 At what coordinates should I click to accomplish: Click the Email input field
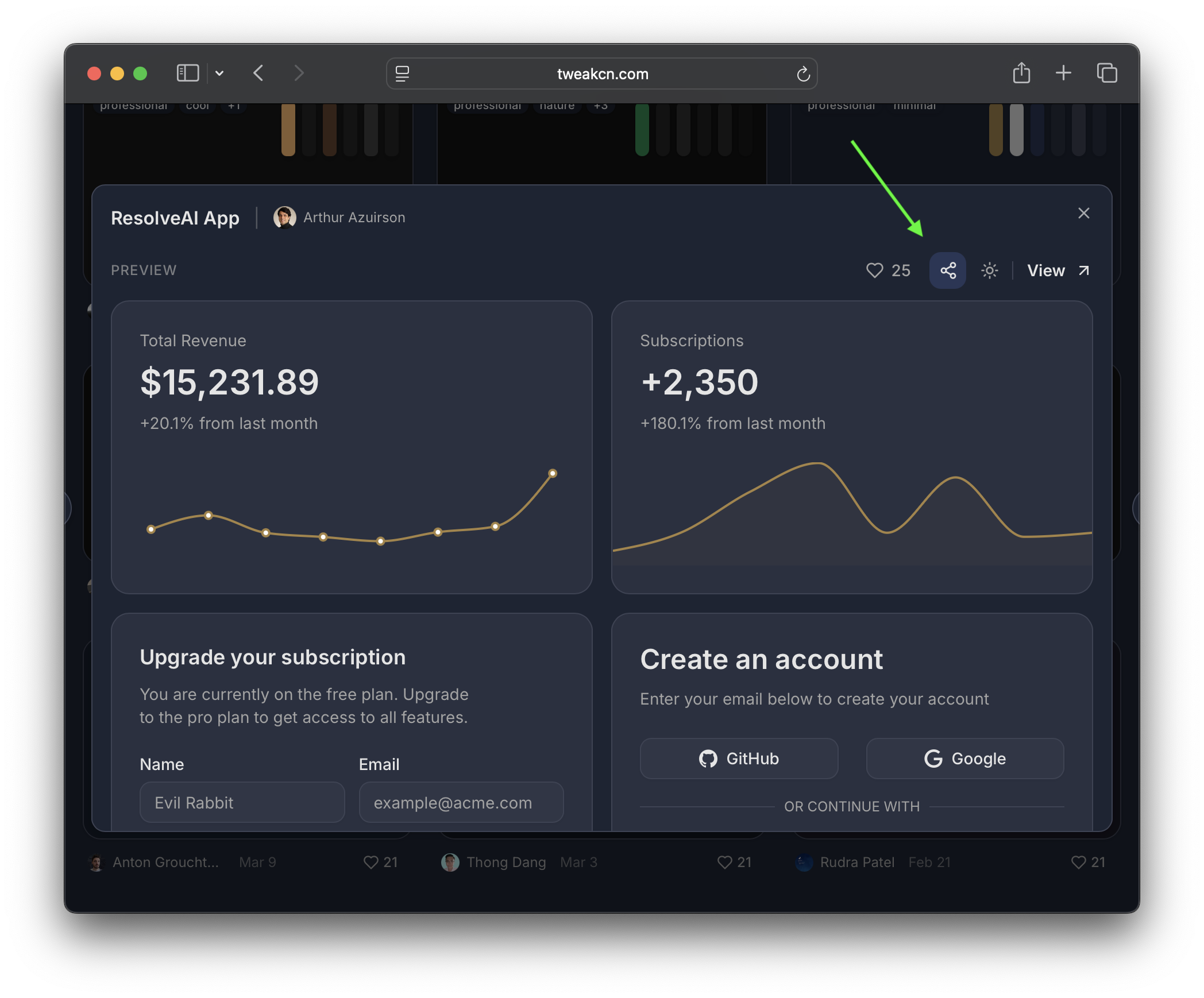(x=461, y=802)
